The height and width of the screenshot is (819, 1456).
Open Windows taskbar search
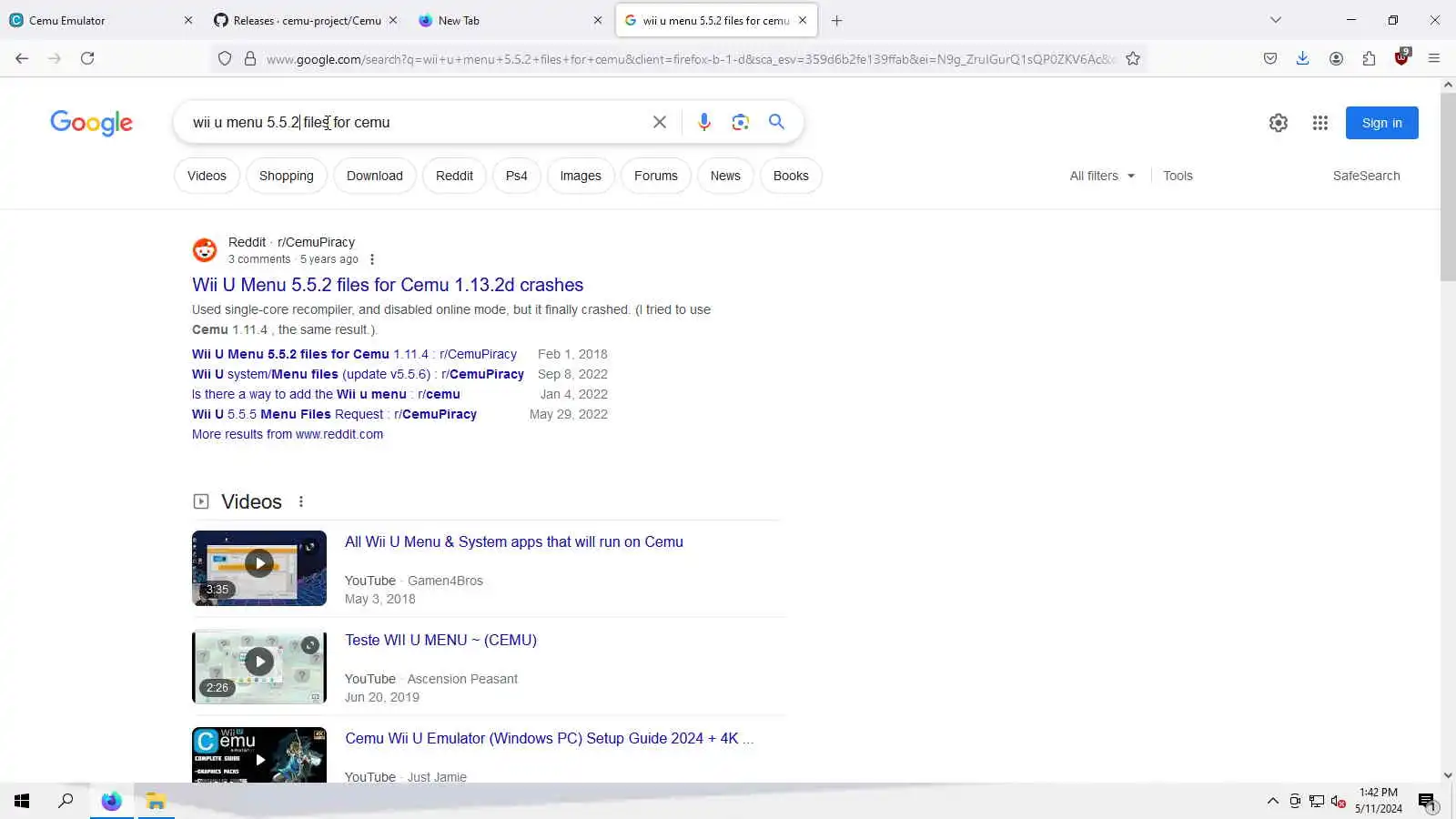click(66, 801)
